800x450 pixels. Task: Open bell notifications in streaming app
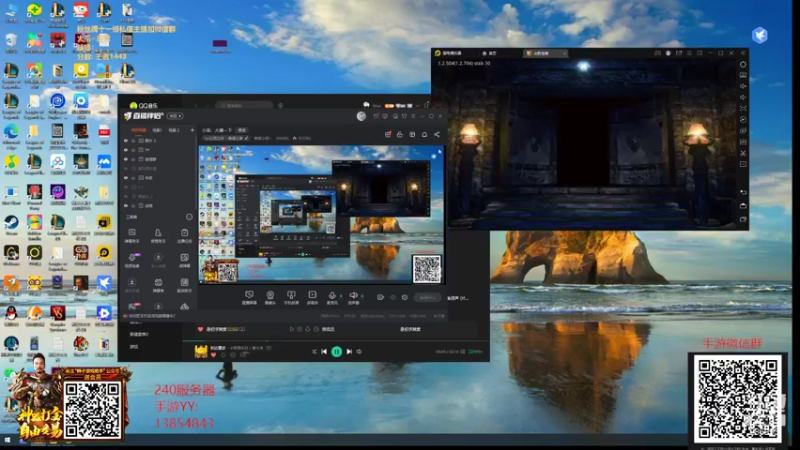[424, 134]
